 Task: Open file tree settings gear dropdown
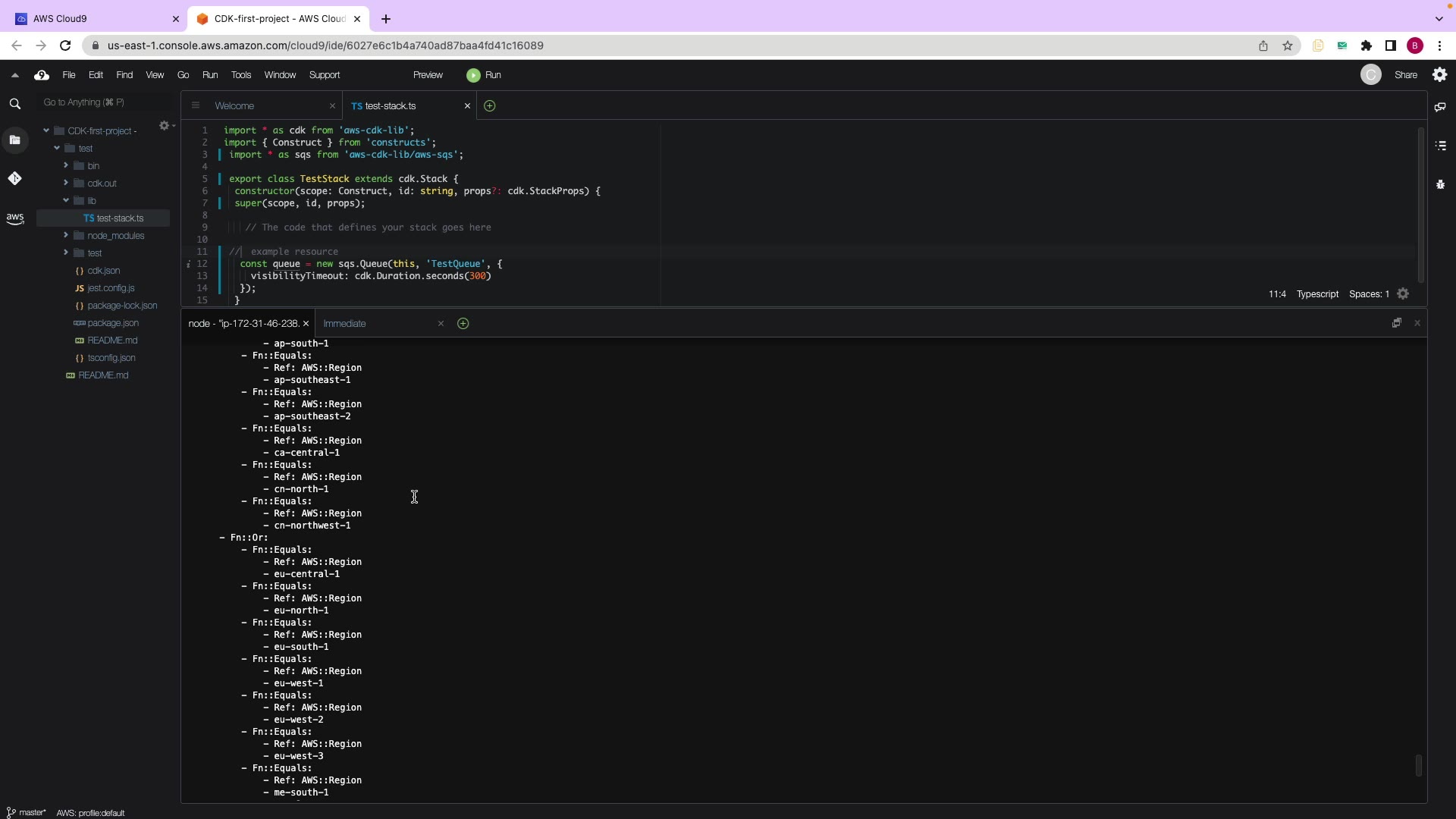(x=165, y=126)
